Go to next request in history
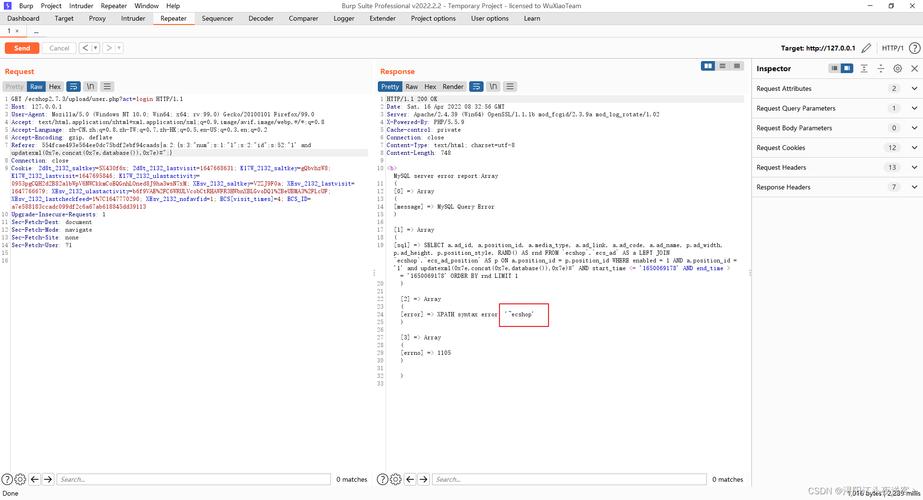Screen dimensions: 923x500 pos(108,48)
